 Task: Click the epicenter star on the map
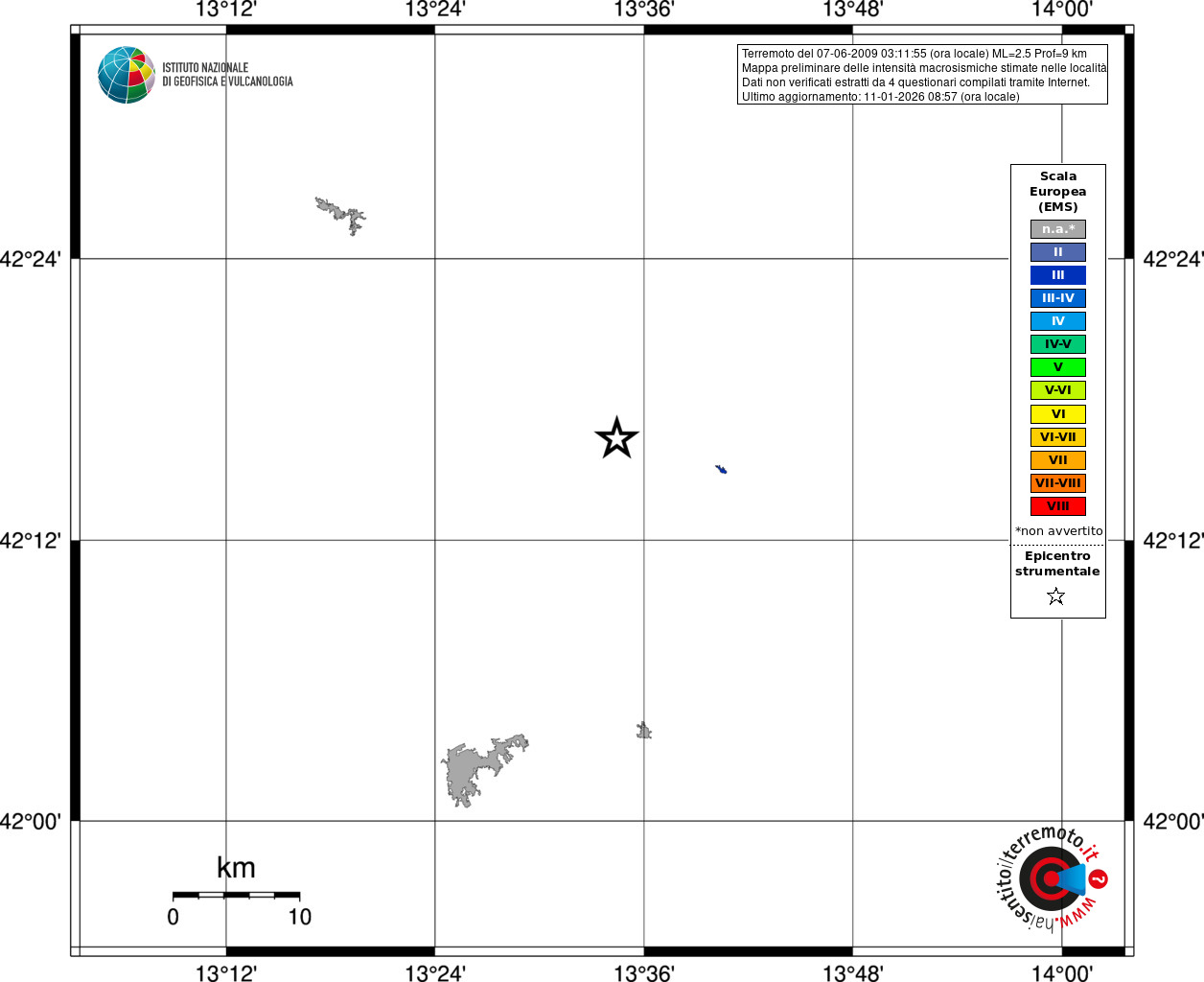click(x=616, y=438)
